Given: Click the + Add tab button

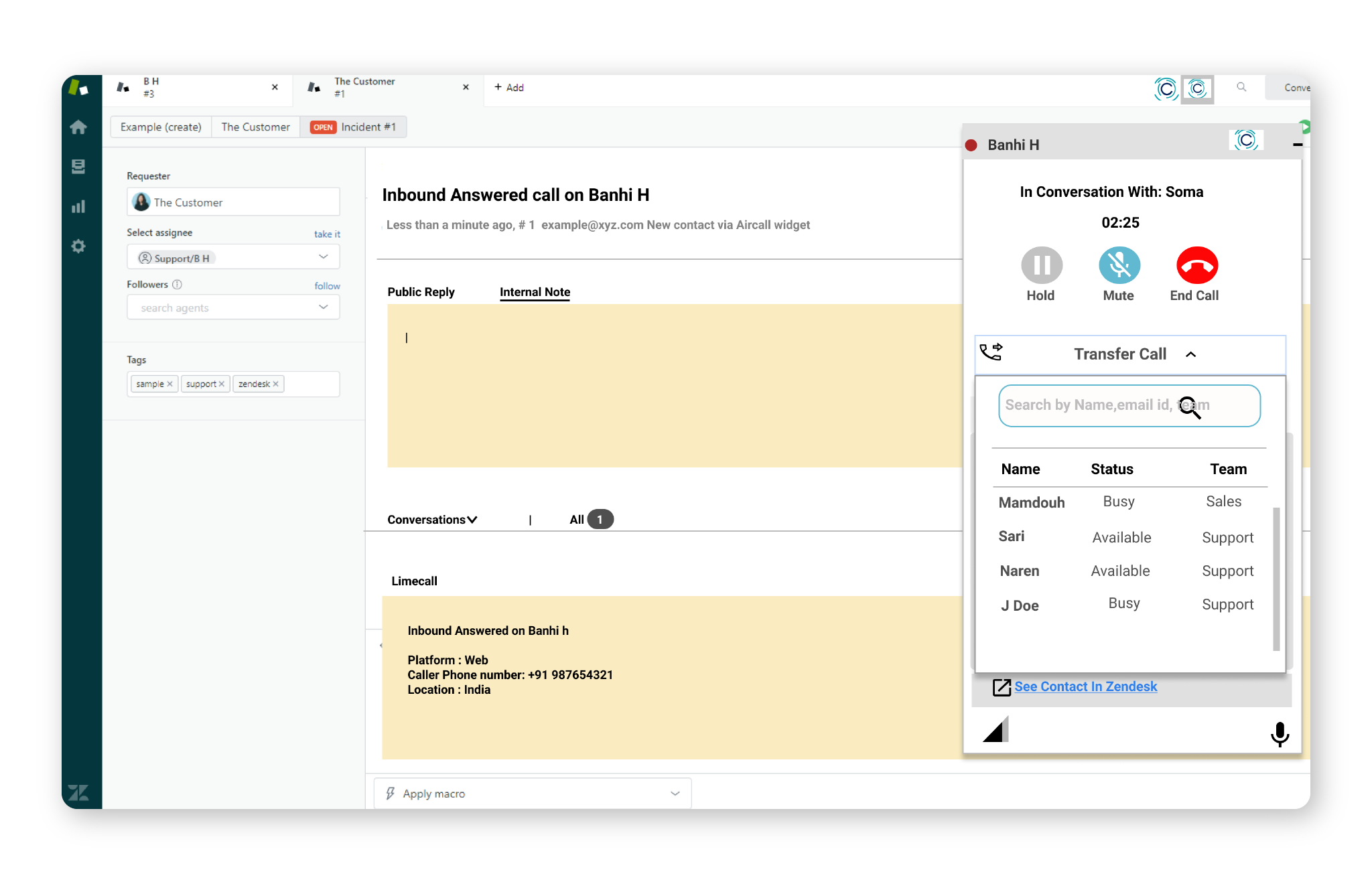Looking at the screenshot, I should tap(509, 87).
